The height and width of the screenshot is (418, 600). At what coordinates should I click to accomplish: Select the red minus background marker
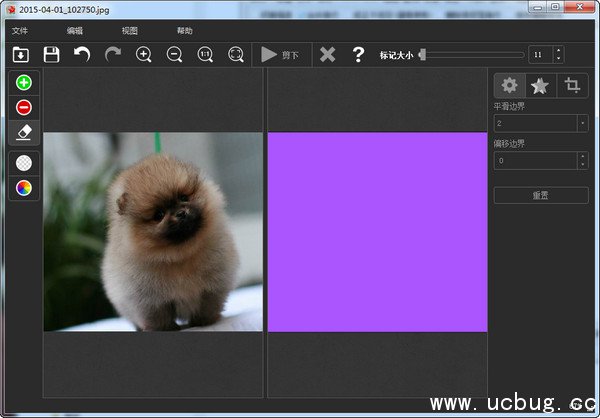click(x=24, y=107)
